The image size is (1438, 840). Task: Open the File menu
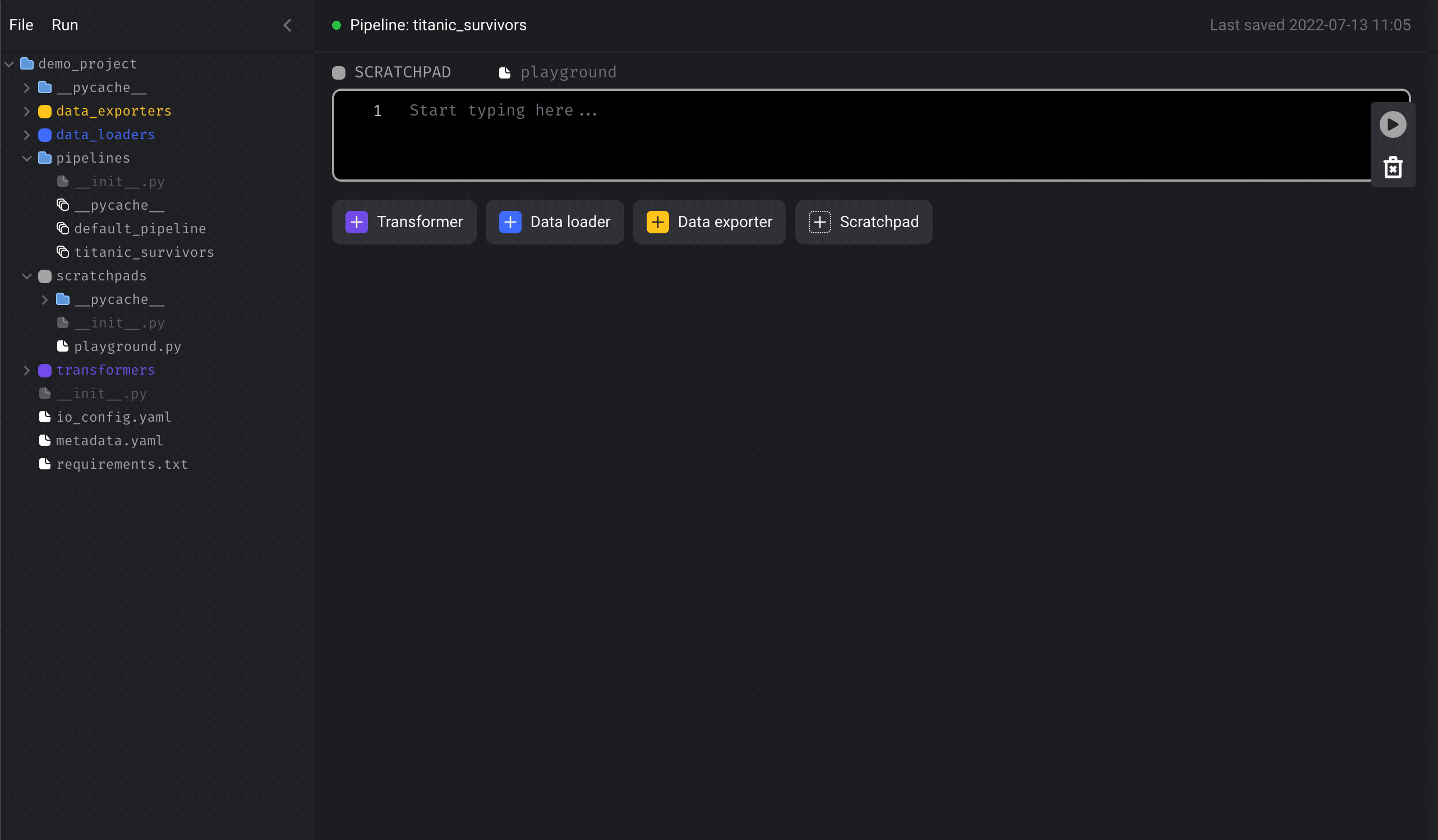[x=21, y=25]
